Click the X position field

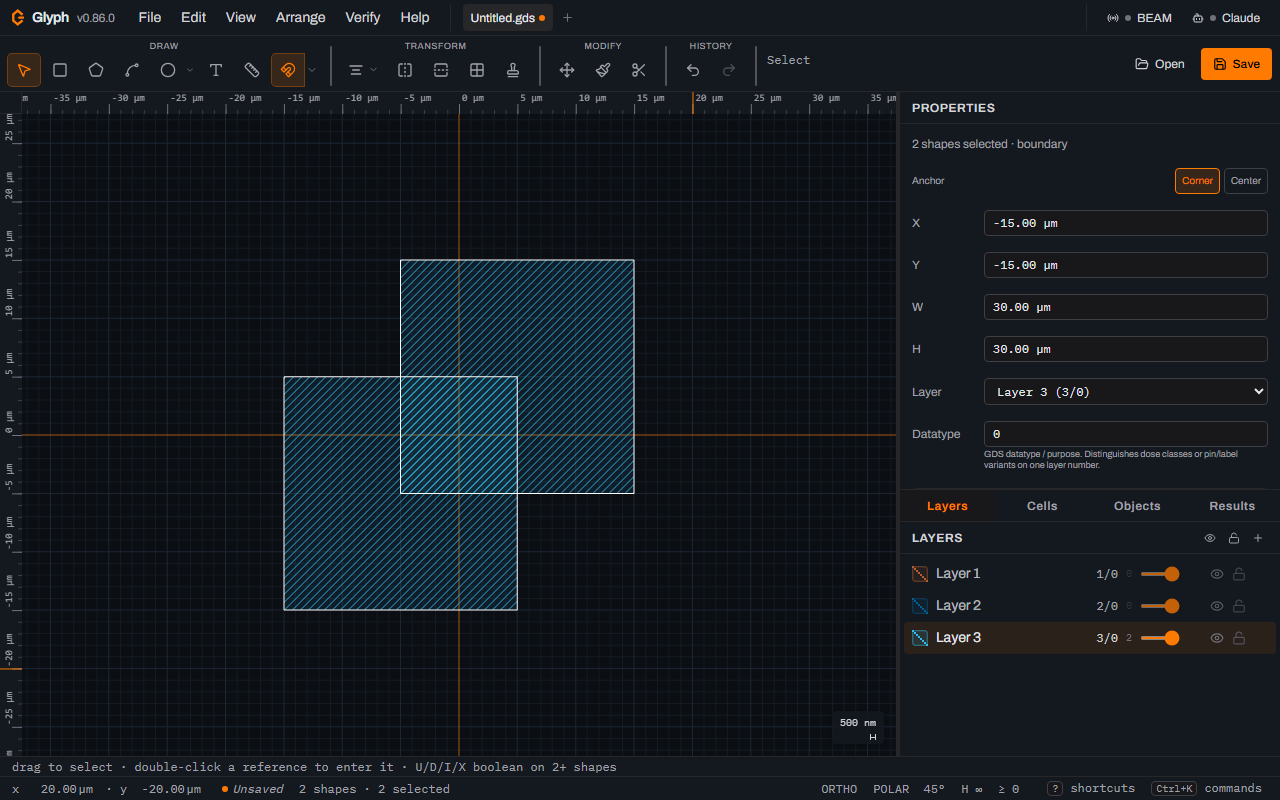[1126, 223]
